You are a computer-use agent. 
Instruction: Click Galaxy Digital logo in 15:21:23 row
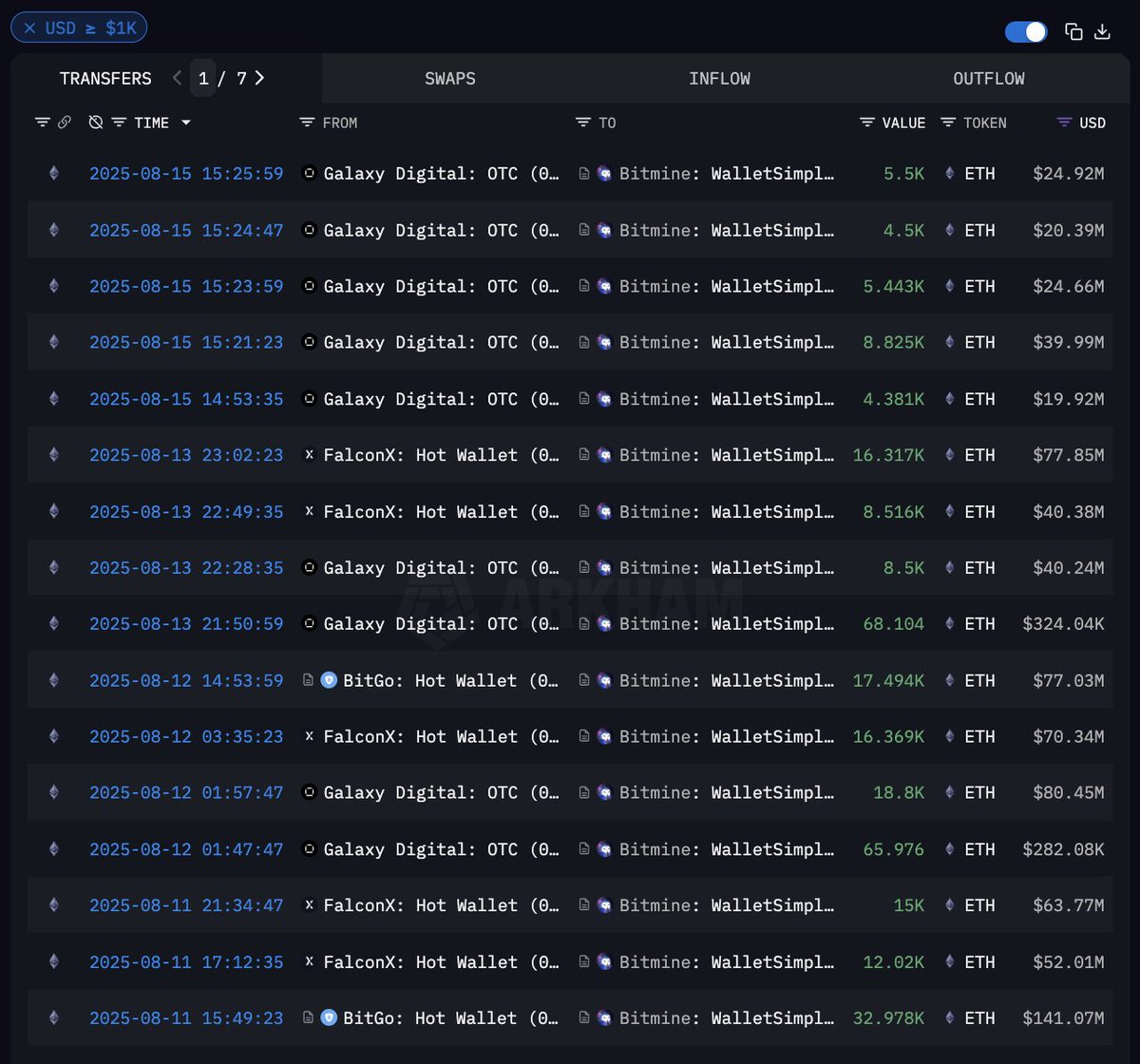309,342
